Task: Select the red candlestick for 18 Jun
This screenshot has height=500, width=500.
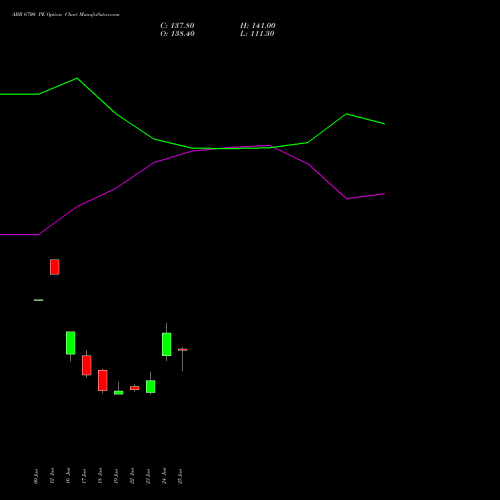Action: point(103,380)
